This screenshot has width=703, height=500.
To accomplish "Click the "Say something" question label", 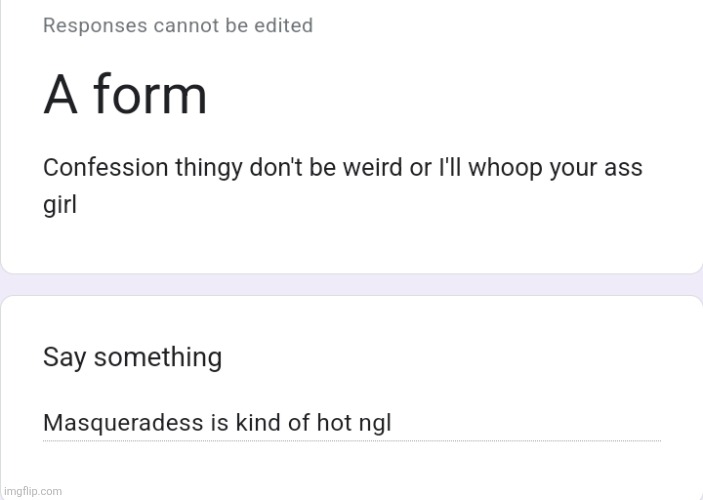I will pyautogui.click(x=132, y=357).
